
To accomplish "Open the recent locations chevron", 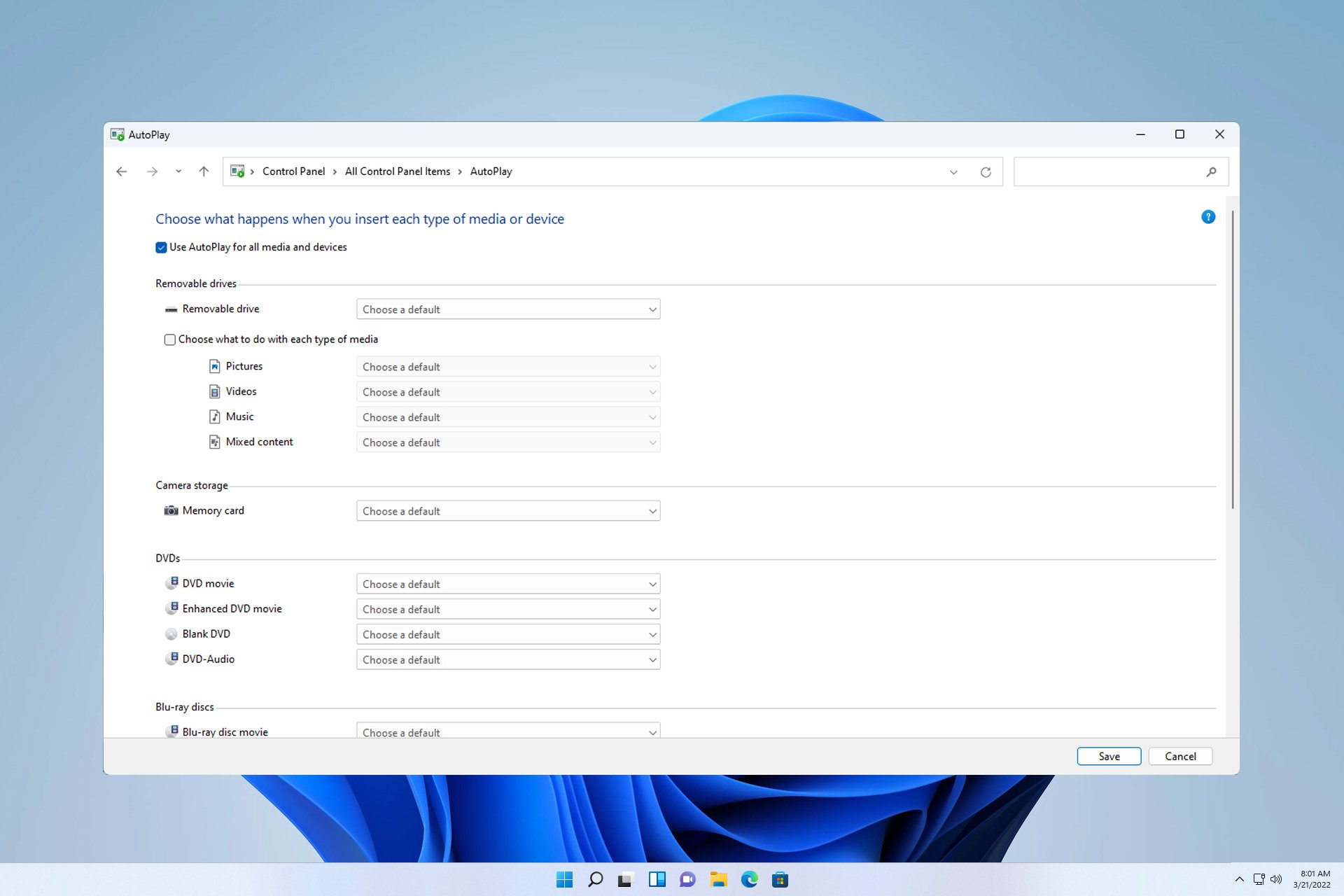I will pyautogui.click(x=178, y=171).
